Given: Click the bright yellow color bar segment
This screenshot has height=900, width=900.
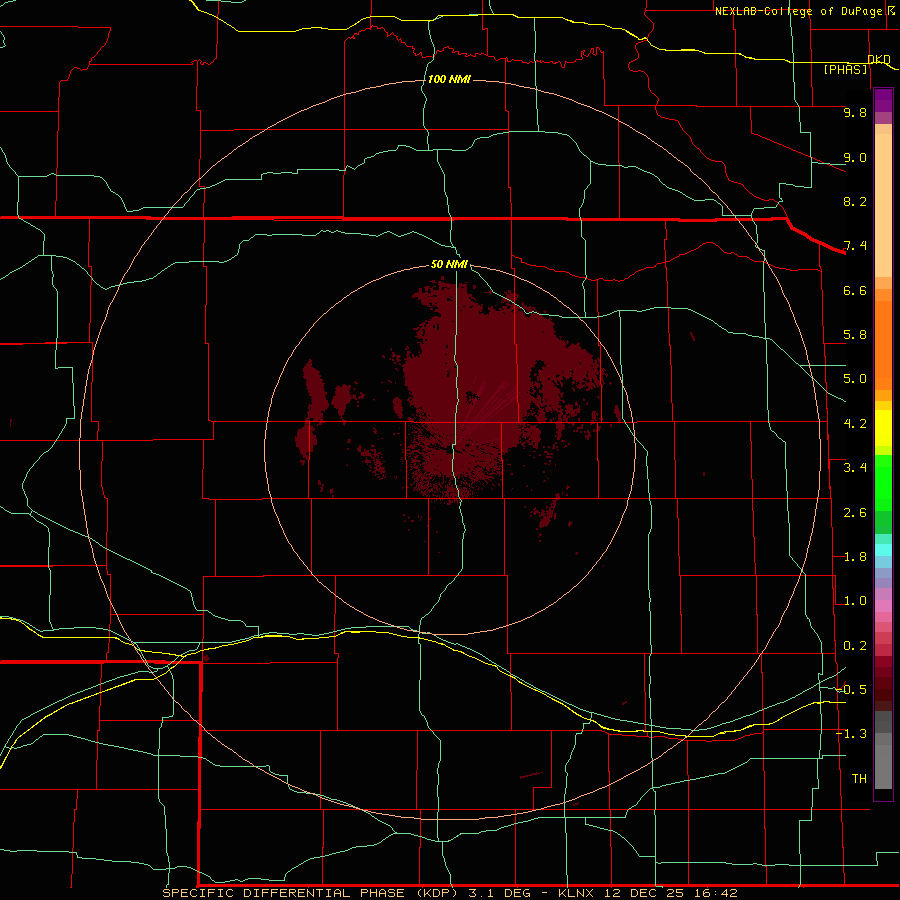Looking at the screenshot, I should [883, 428].
